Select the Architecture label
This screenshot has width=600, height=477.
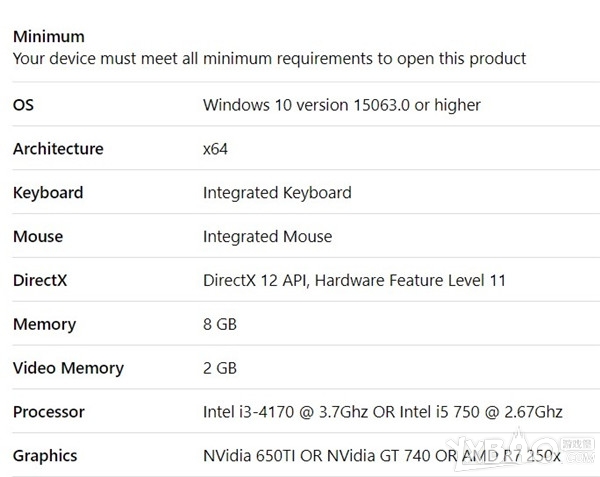tap(58, 149)
